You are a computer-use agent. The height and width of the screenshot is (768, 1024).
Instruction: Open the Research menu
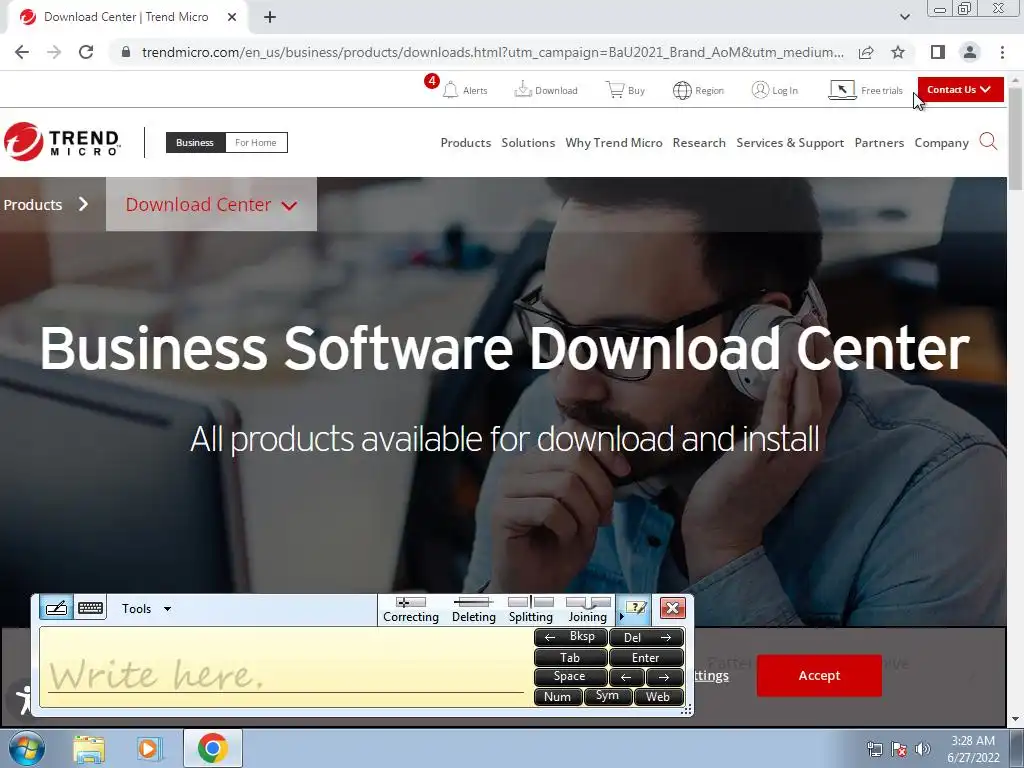[699, 142]
